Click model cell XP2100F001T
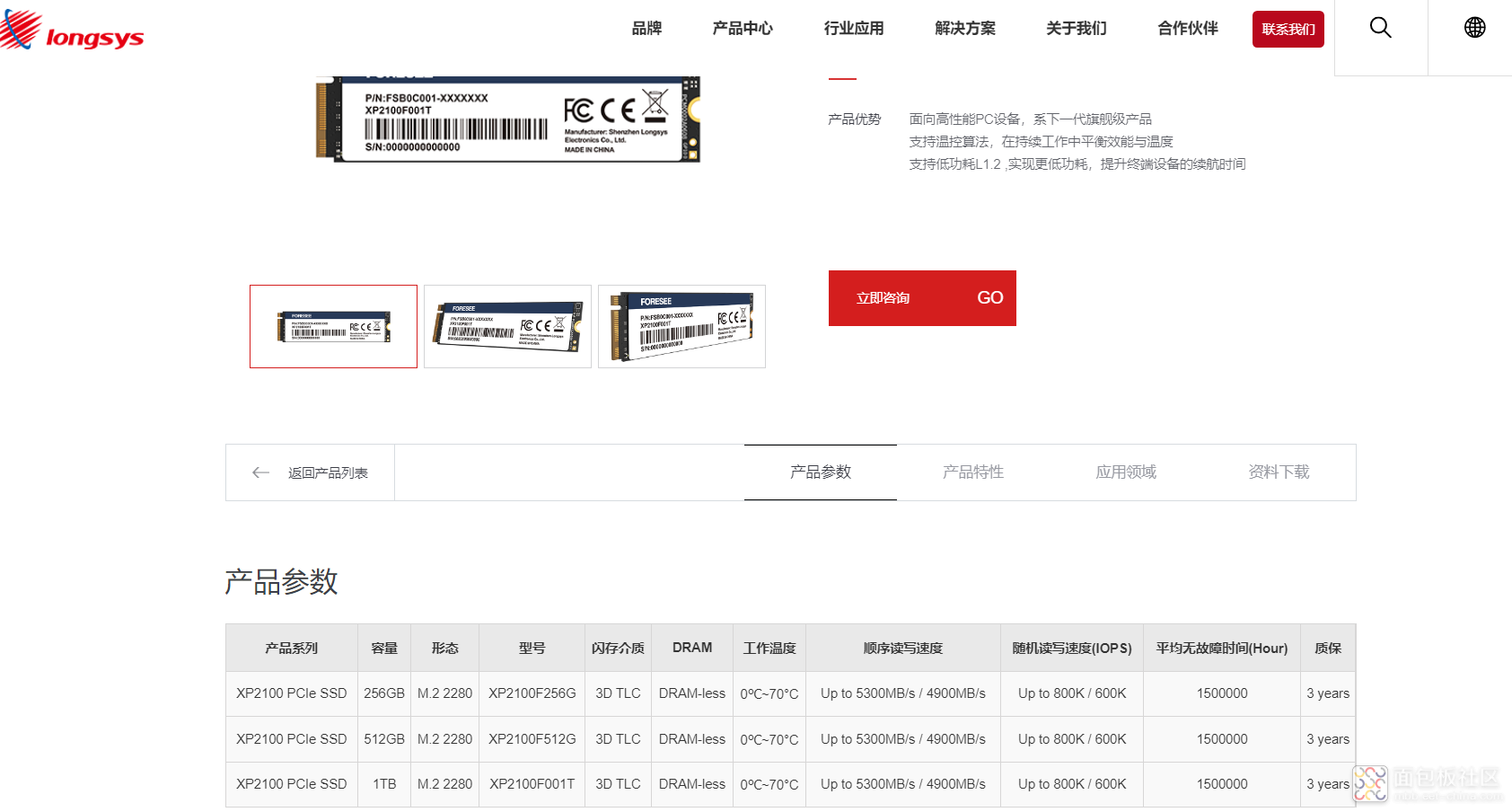Viewport: 1512px width, 812px height. (532, 784)
